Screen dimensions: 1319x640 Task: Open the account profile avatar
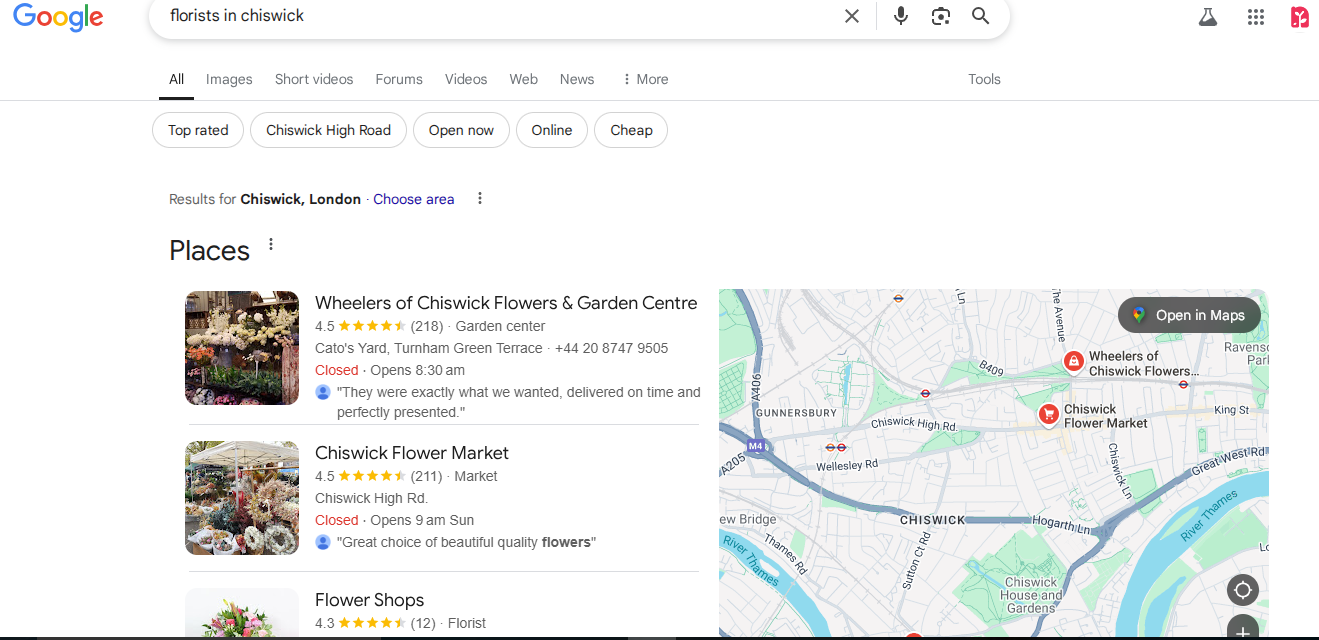[1300, 17]
